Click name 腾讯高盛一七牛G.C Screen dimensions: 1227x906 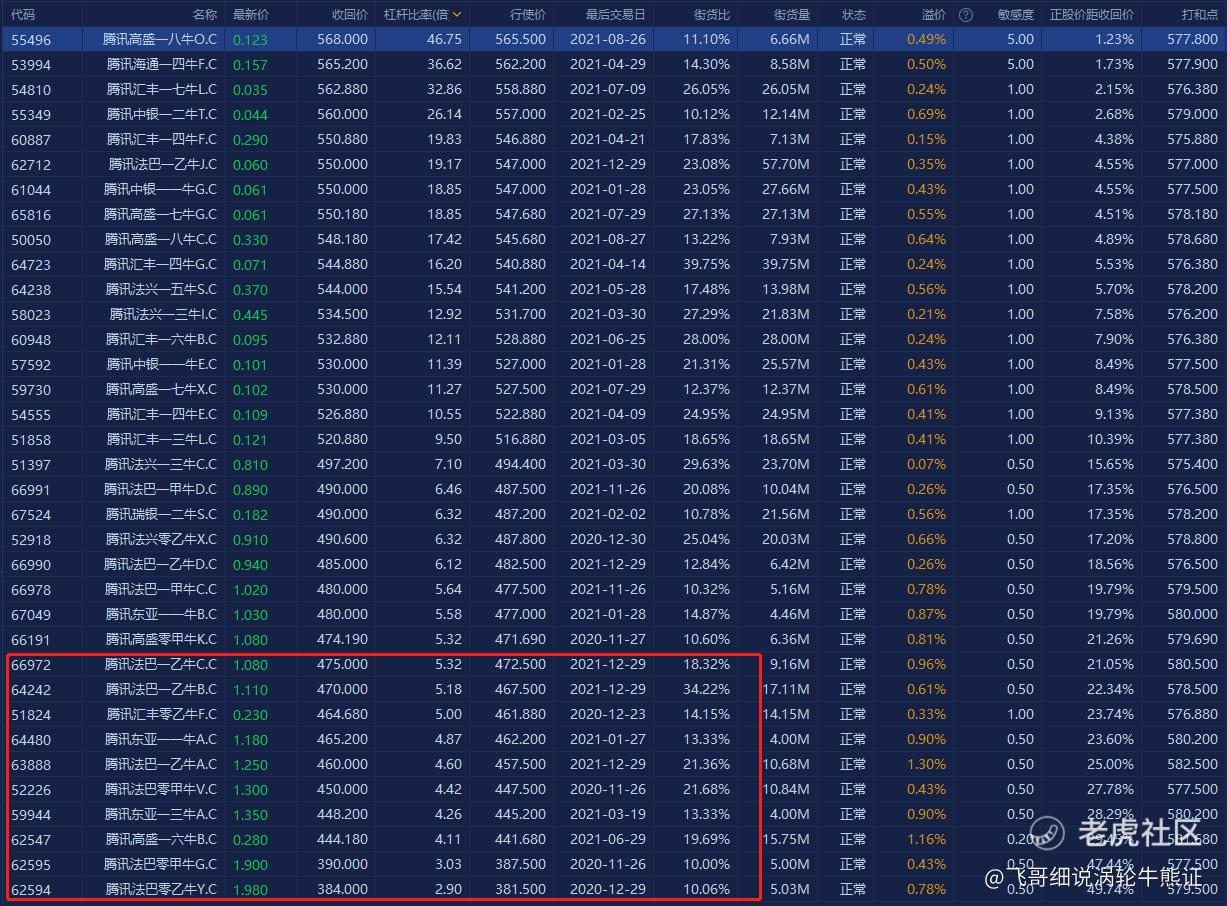tap(160, 214)
